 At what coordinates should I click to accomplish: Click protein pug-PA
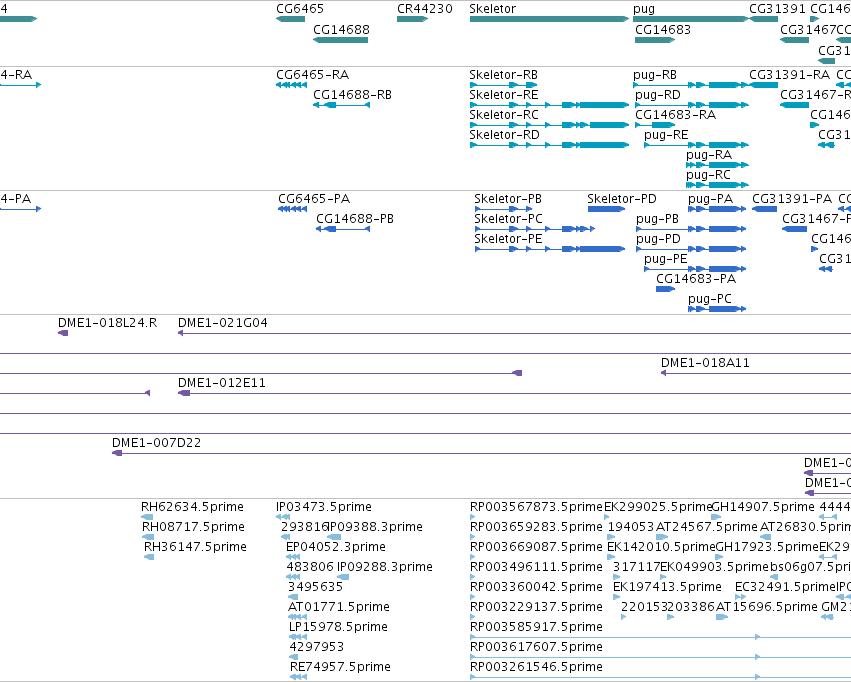pyautogui.click(x=717, y=209)
